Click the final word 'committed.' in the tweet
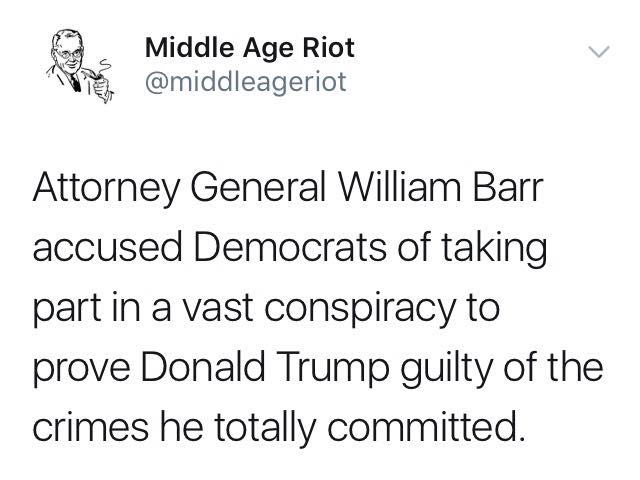Screen dimensions: 640x480 [x=425, y=427]
